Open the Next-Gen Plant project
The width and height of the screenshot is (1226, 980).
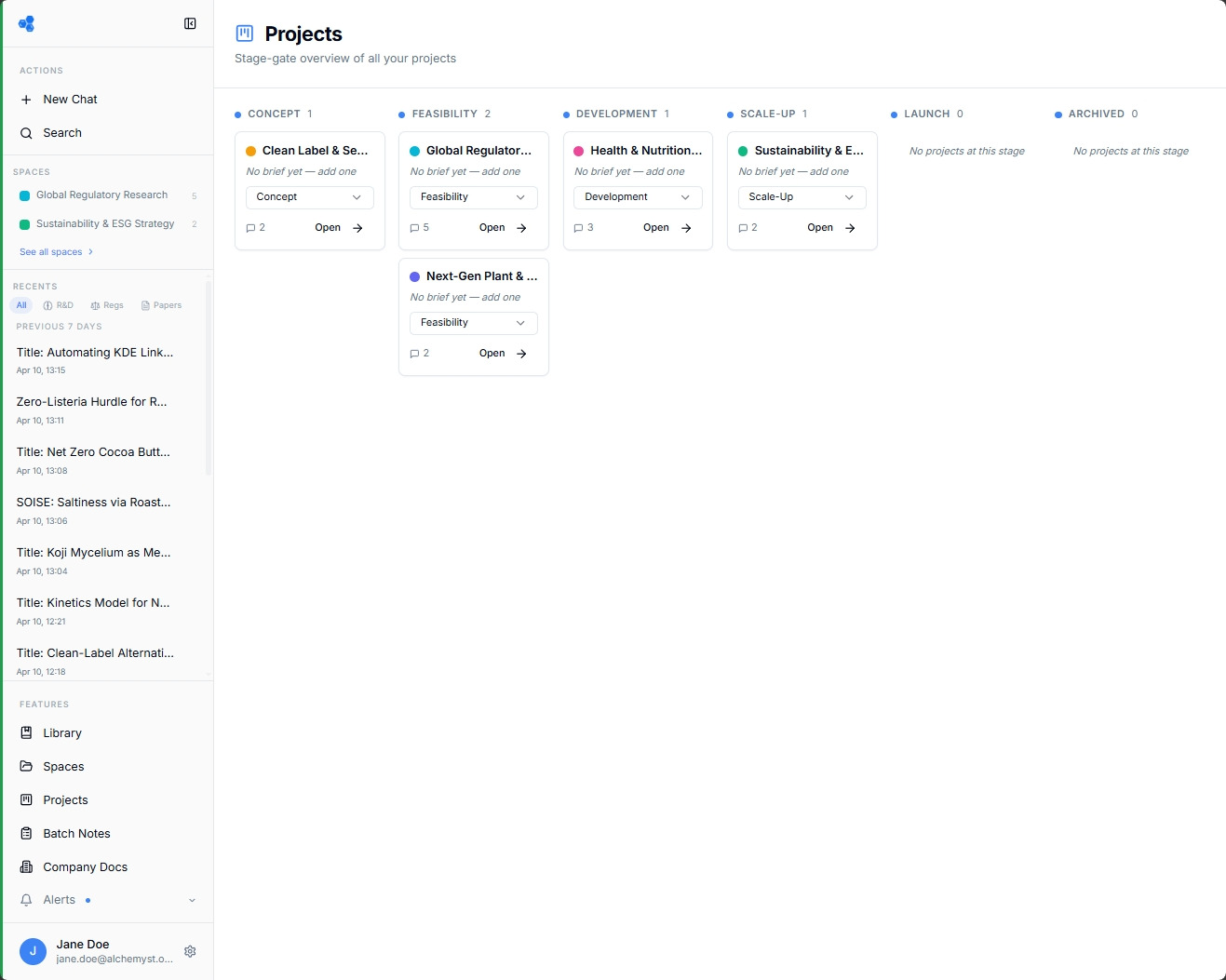tap(503, 354)
